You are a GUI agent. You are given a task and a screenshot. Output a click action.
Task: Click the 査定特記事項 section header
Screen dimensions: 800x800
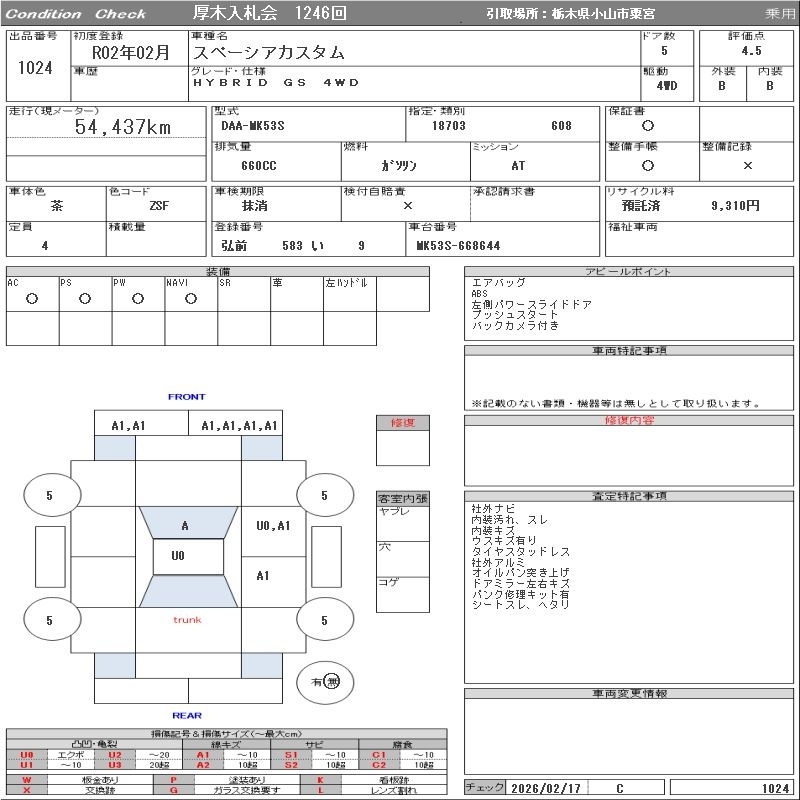coord(630,496)
